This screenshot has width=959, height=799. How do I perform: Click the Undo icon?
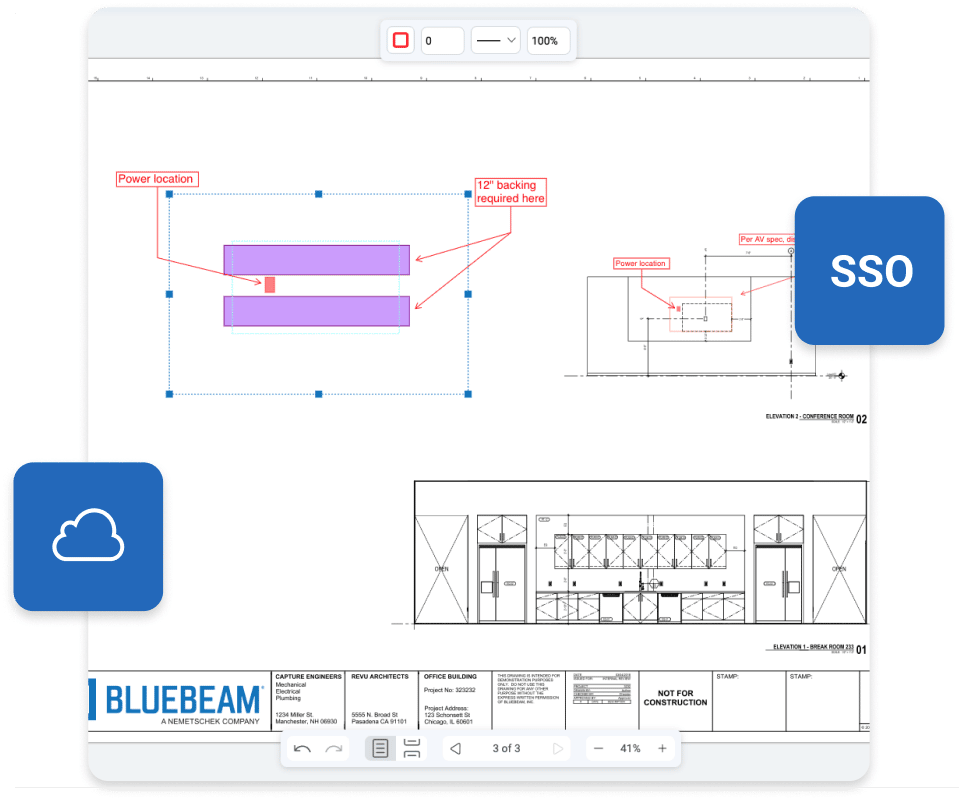(x=303, y=747)
